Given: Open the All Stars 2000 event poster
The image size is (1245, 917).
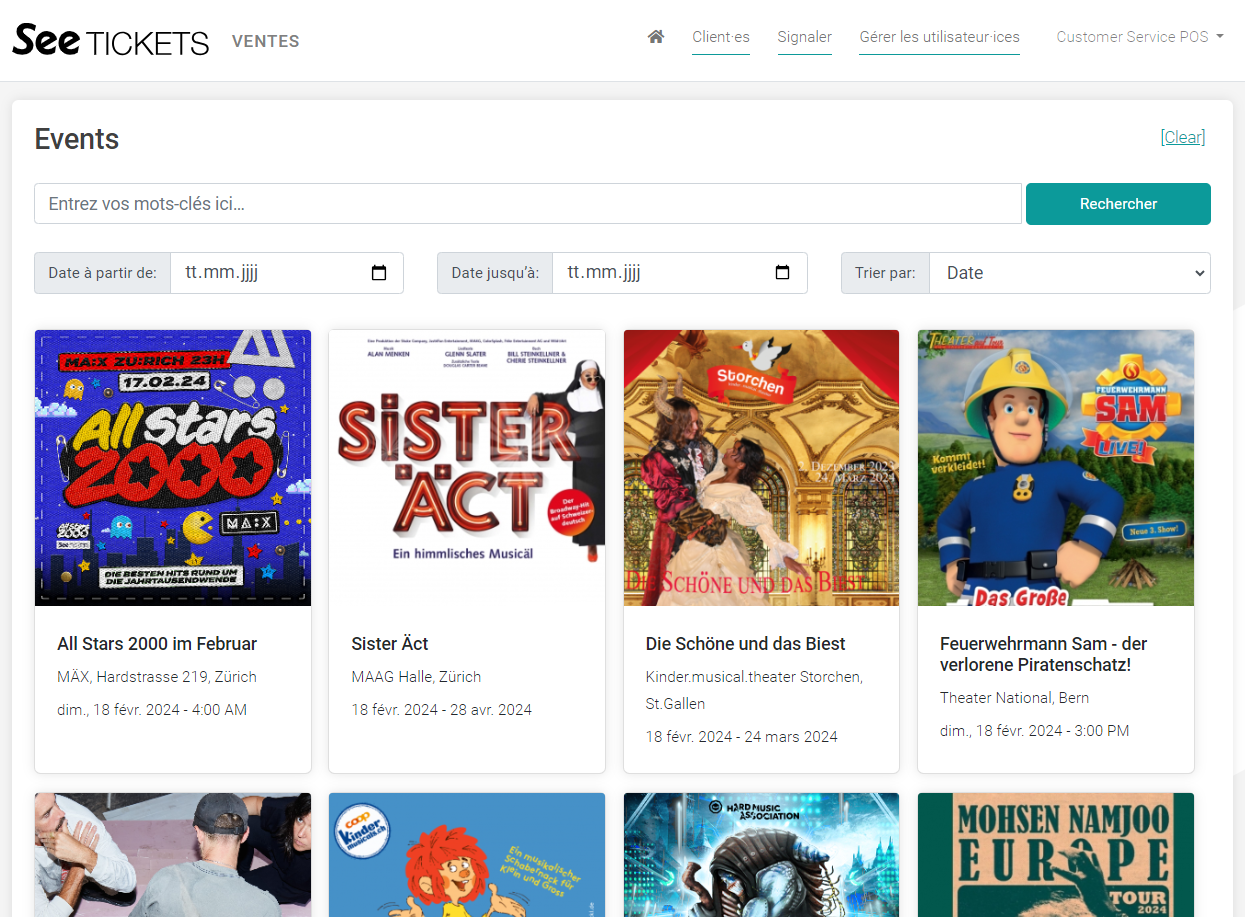Looking at the screenshot, I should point(173,468).
